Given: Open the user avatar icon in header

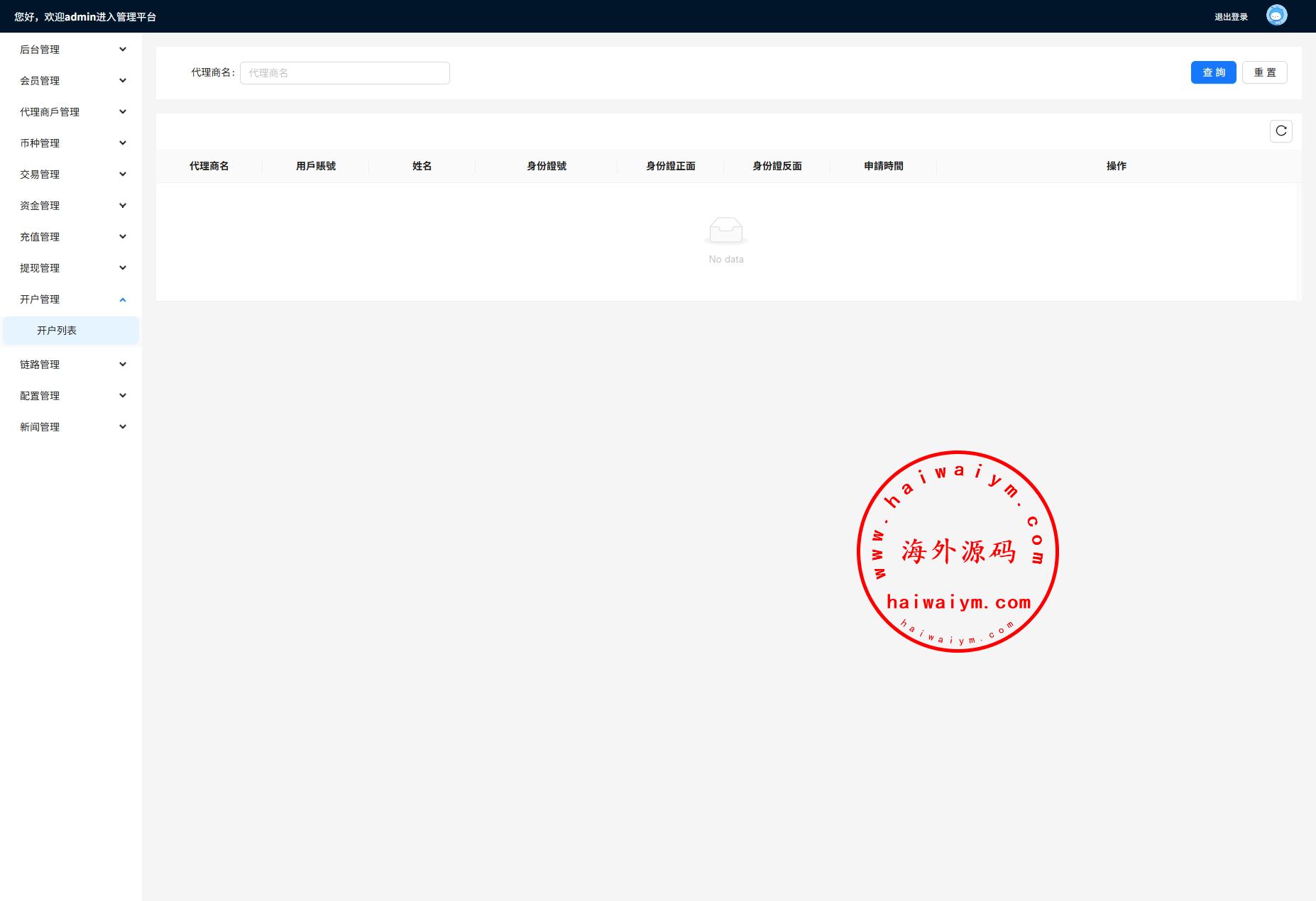Looking at the screenshot, I should 1276,16.
